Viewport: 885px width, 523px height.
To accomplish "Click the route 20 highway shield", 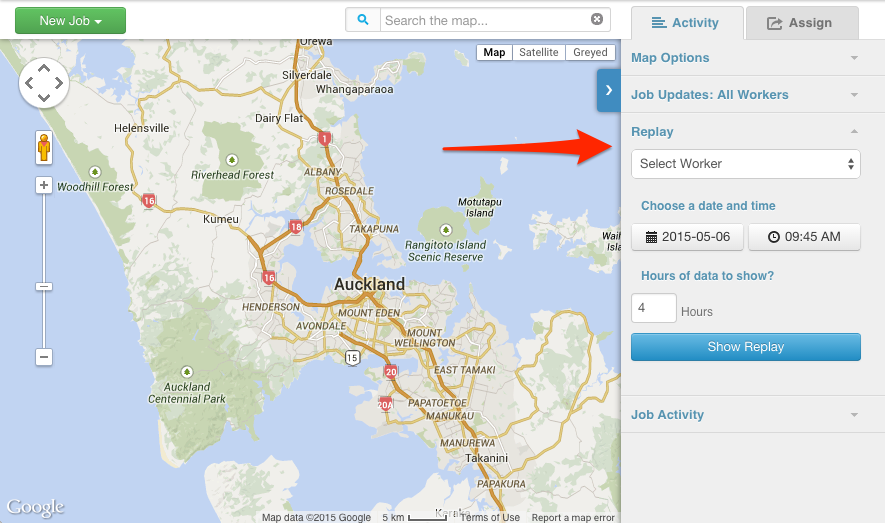I will (391, 372).
